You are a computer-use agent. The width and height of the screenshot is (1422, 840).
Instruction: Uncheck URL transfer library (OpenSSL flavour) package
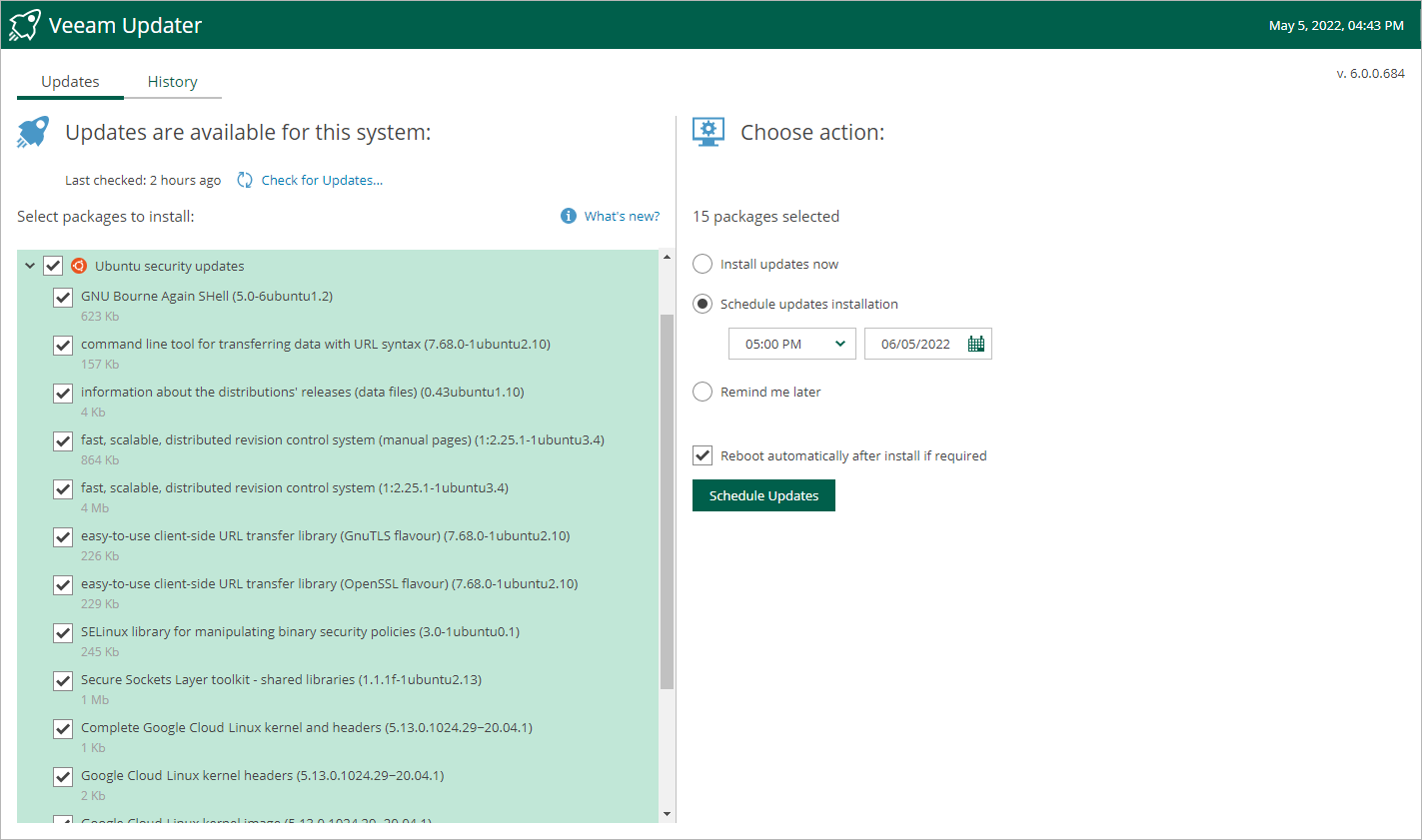pyautogui.click(x=63, y=585)
